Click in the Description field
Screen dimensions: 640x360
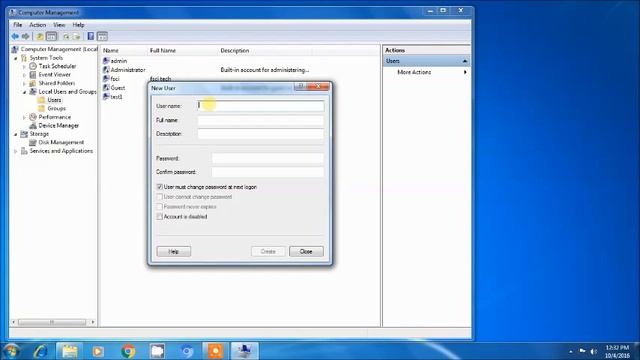[261, 134]
